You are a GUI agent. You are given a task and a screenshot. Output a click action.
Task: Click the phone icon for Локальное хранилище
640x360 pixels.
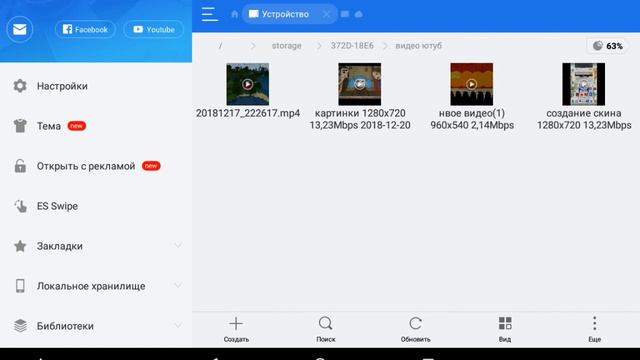20,286
